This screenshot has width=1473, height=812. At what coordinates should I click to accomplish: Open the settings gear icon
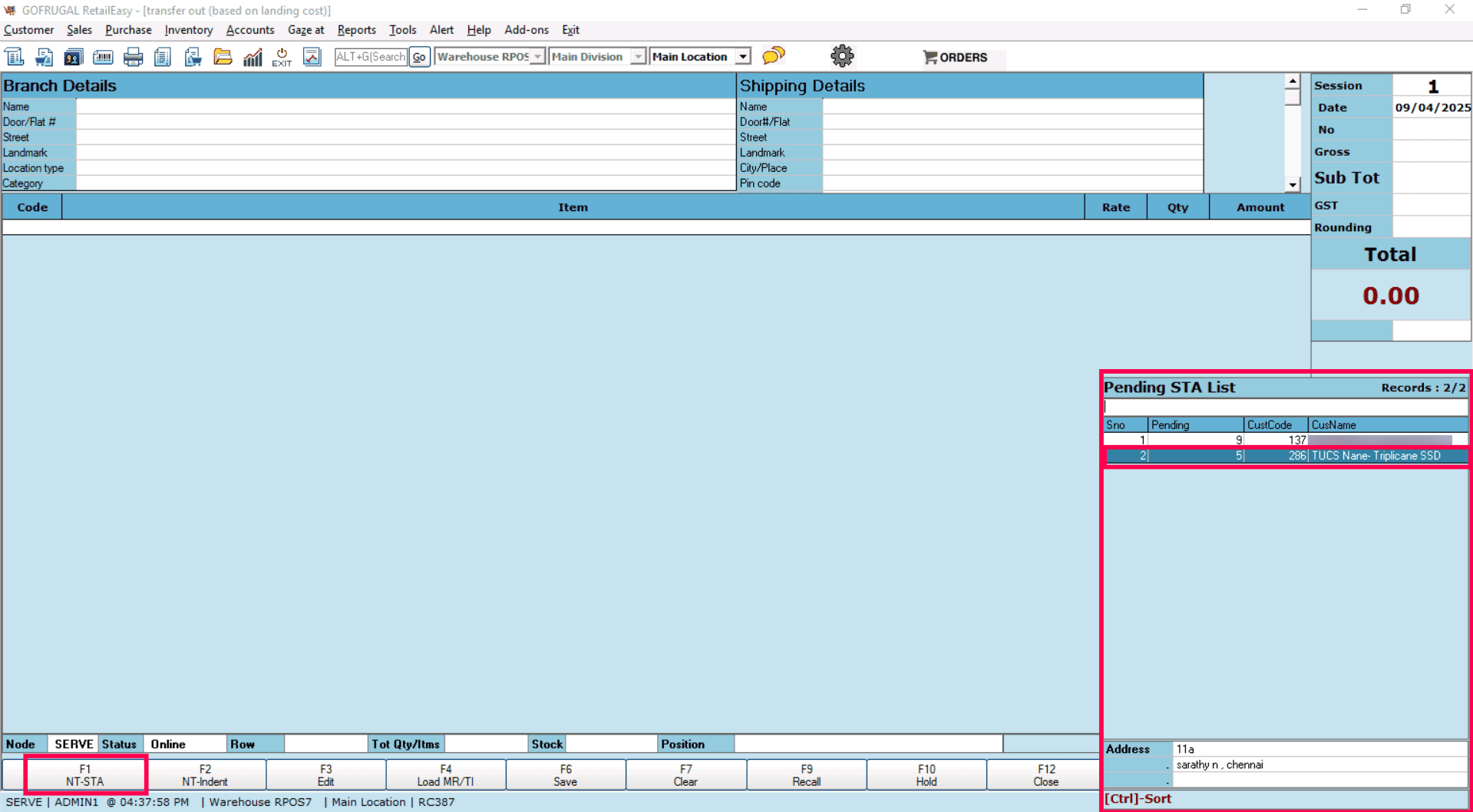(842, 56)
